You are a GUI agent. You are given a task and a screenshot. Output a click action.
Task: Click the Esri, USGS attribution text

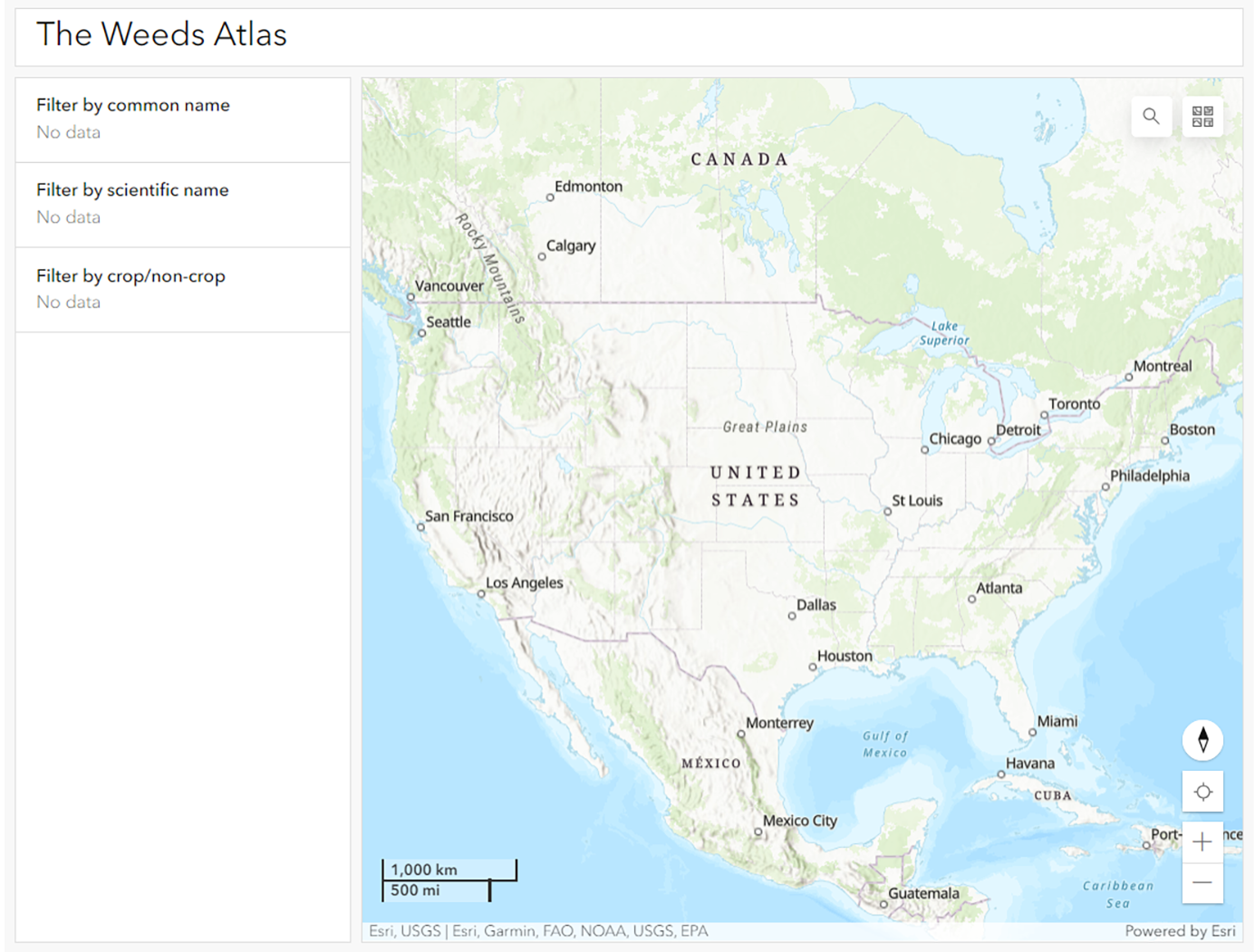click(405, 931)
